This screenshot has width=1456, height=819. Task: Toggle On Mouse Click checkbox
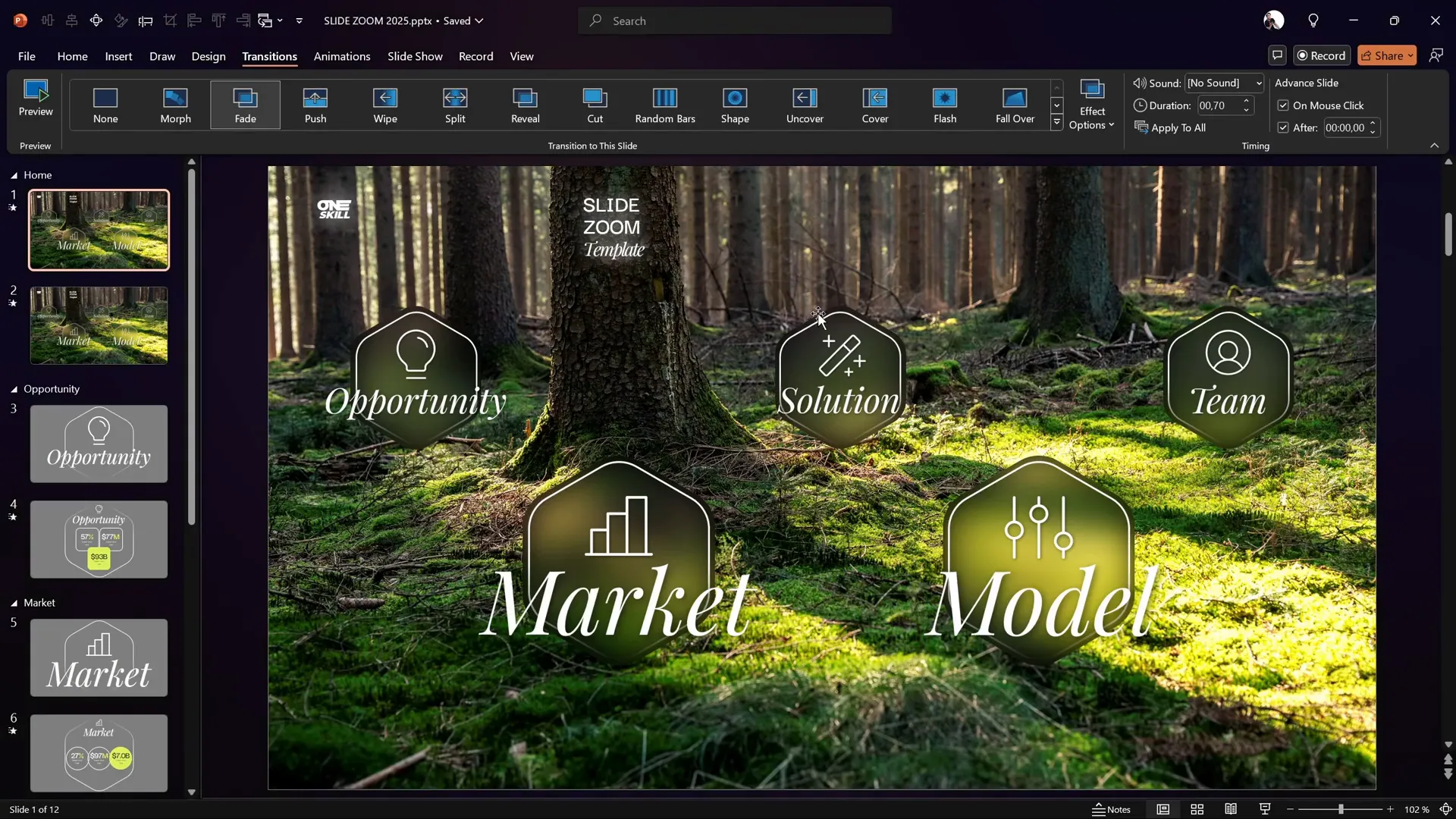[x=1283, y=105]
